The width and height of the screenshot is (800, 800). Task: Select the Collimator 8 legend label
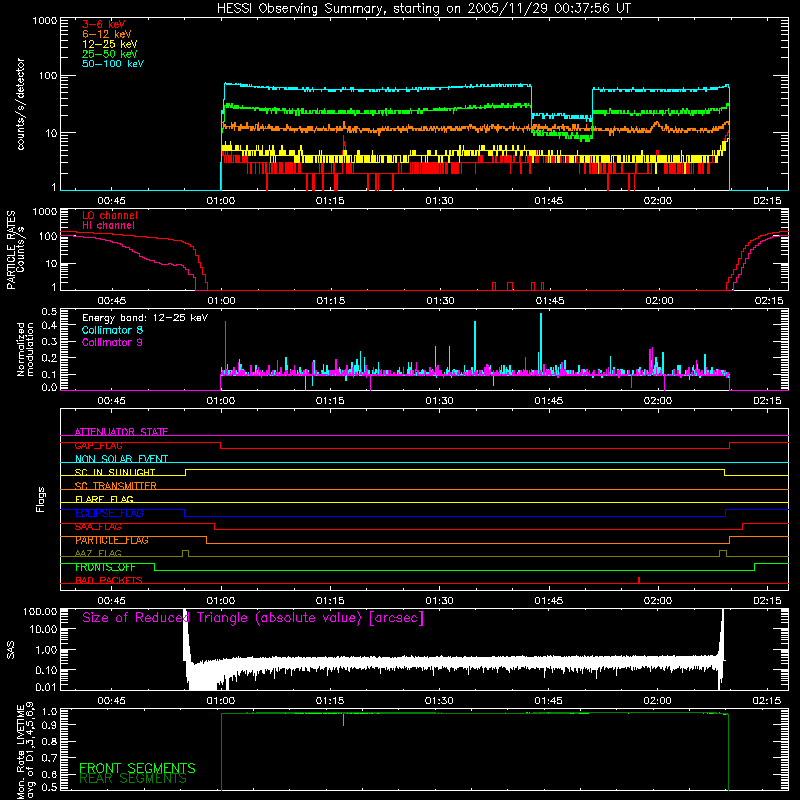[x=112, y=330]
